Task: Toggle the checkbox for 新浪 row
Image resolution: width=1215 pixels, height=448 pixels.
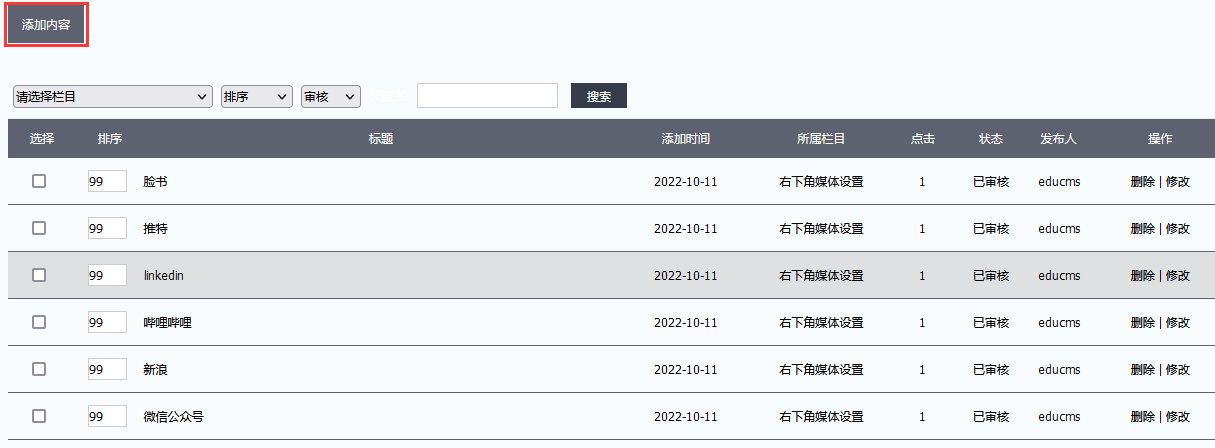Action: (39, 369)
